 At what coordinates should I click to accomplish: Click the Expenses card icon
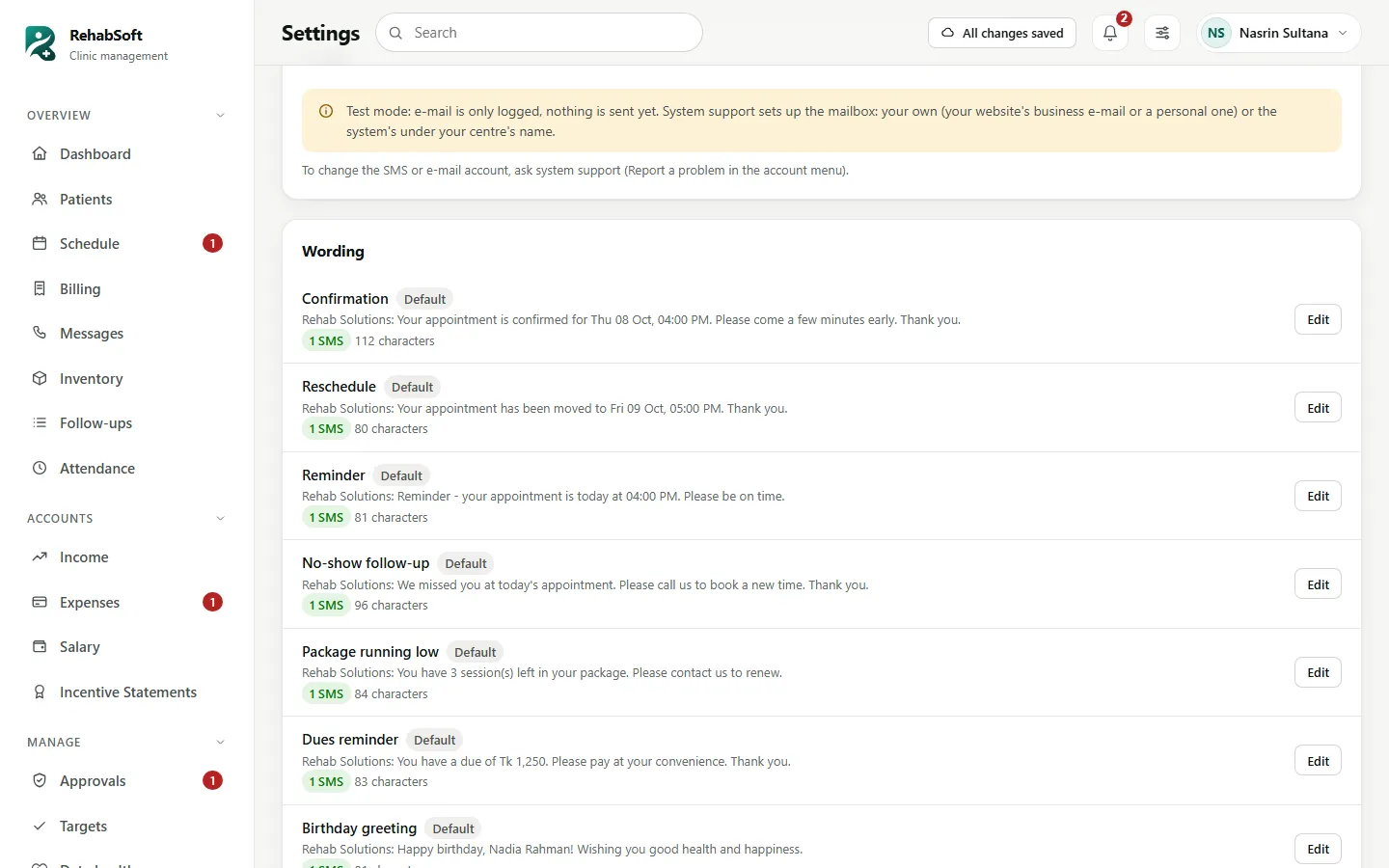40,602
